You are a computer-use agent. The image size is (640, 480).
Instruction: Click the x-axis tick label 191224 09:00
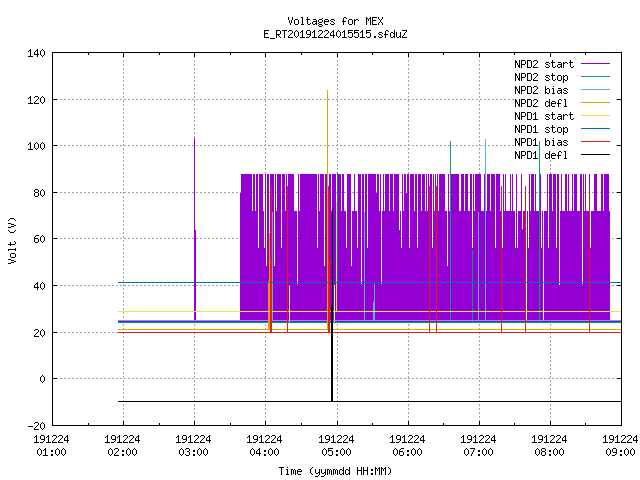(x=620, y=446)
